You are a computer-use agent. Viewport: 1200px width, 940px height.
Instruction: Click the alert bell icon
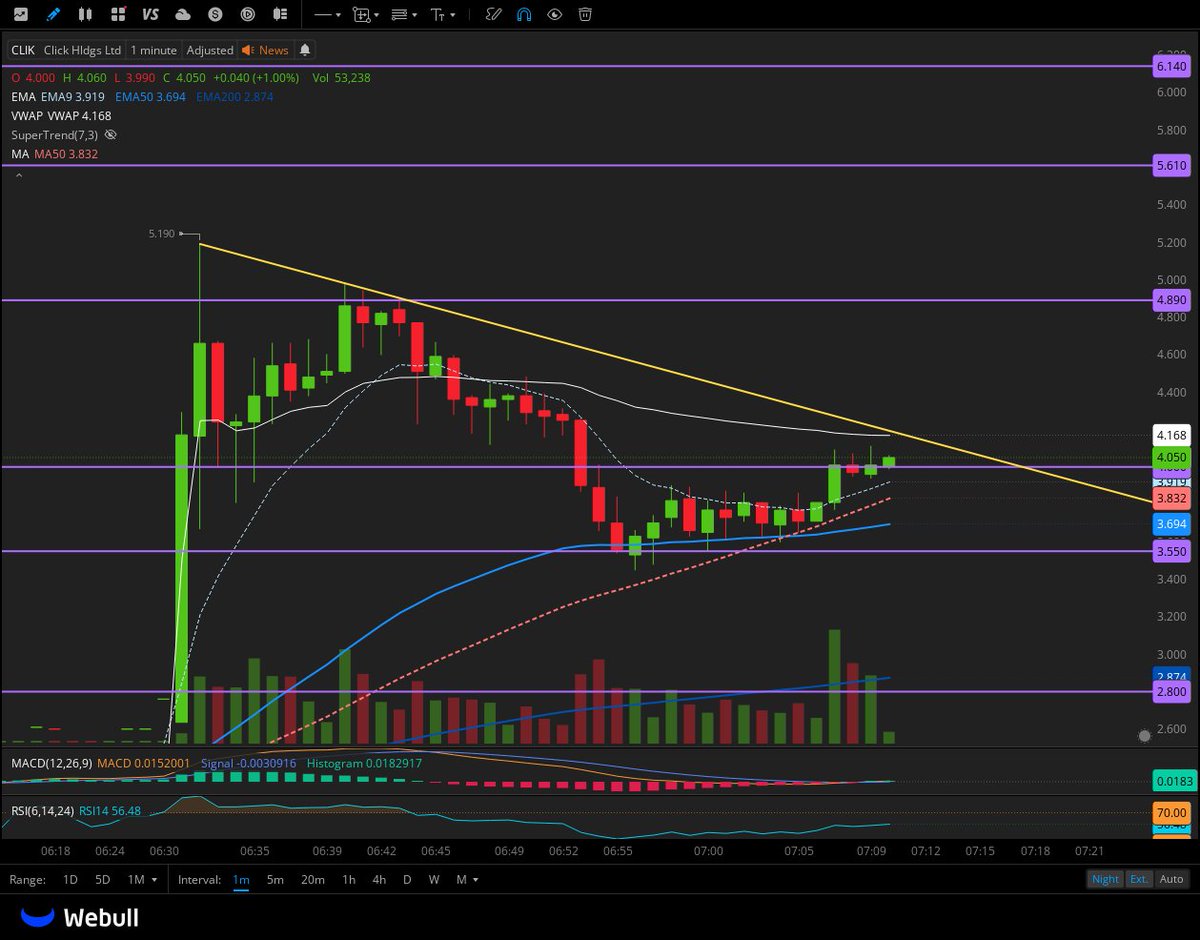click(x=305, y=50)
